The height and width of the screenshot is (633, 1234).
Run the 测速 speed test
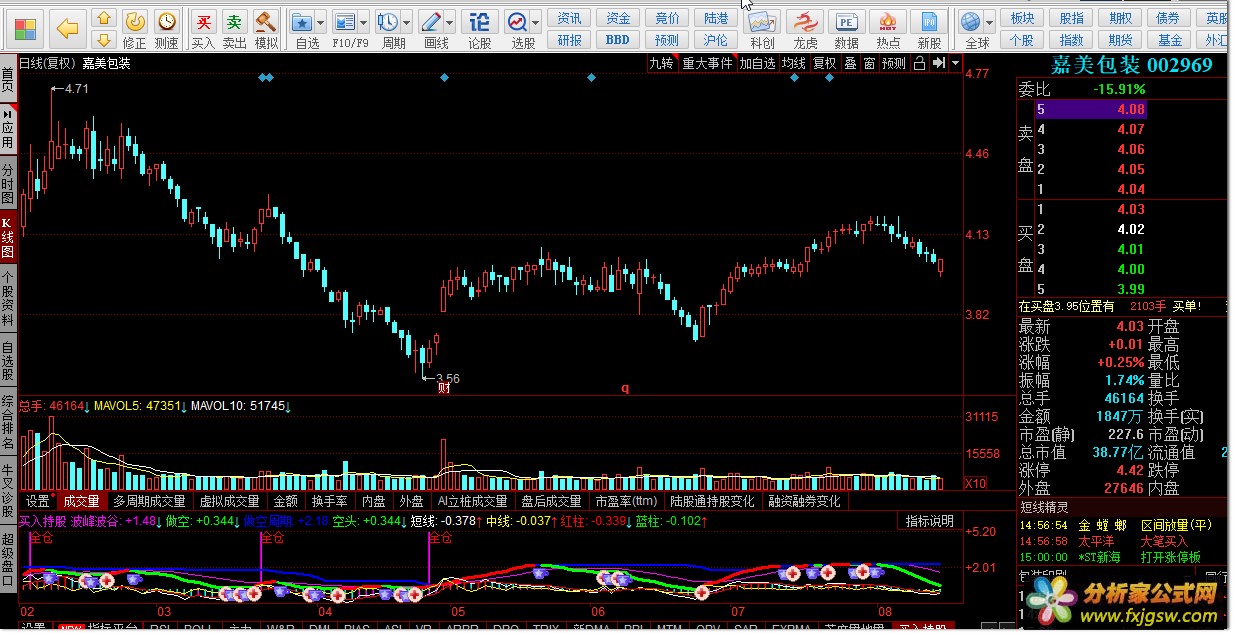[x=166, y=30]
